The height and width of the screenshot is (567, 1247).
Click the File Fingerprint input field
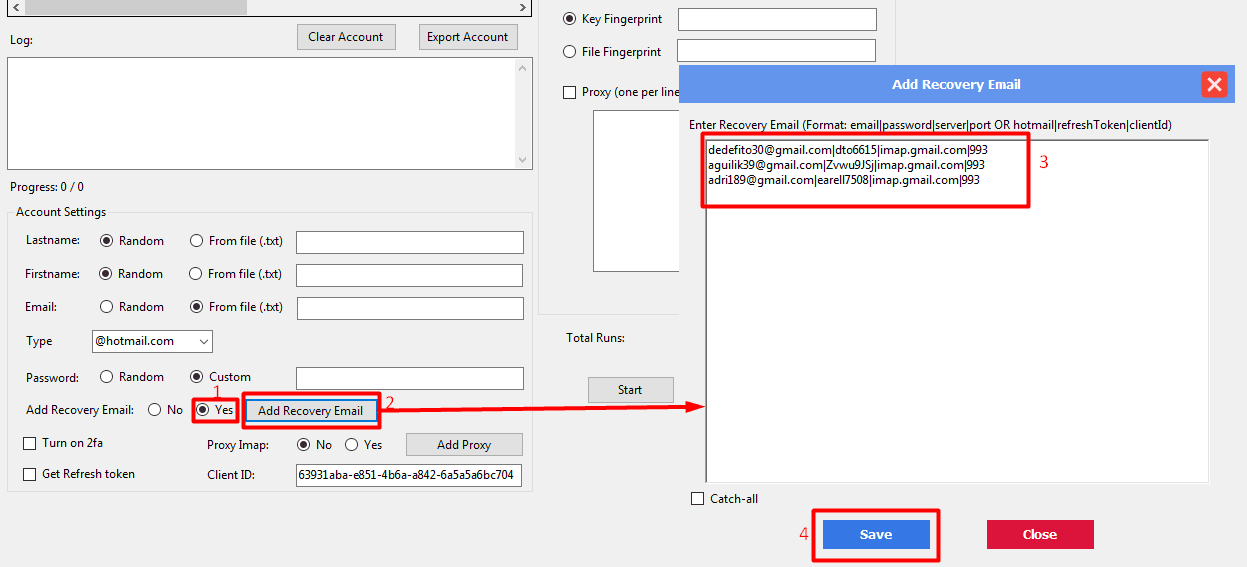[777, 50]
